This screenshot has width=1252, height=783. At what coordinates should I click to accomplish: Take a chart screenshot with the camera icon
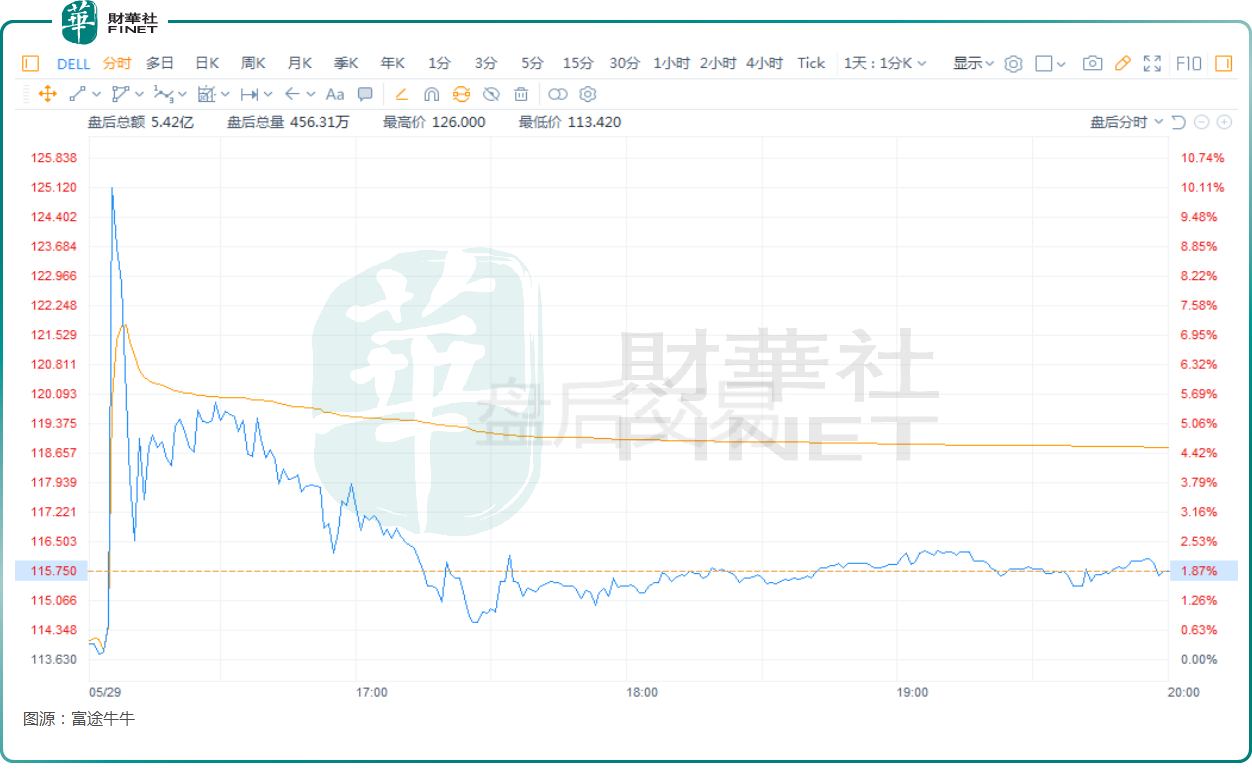tap(1093, 63)
